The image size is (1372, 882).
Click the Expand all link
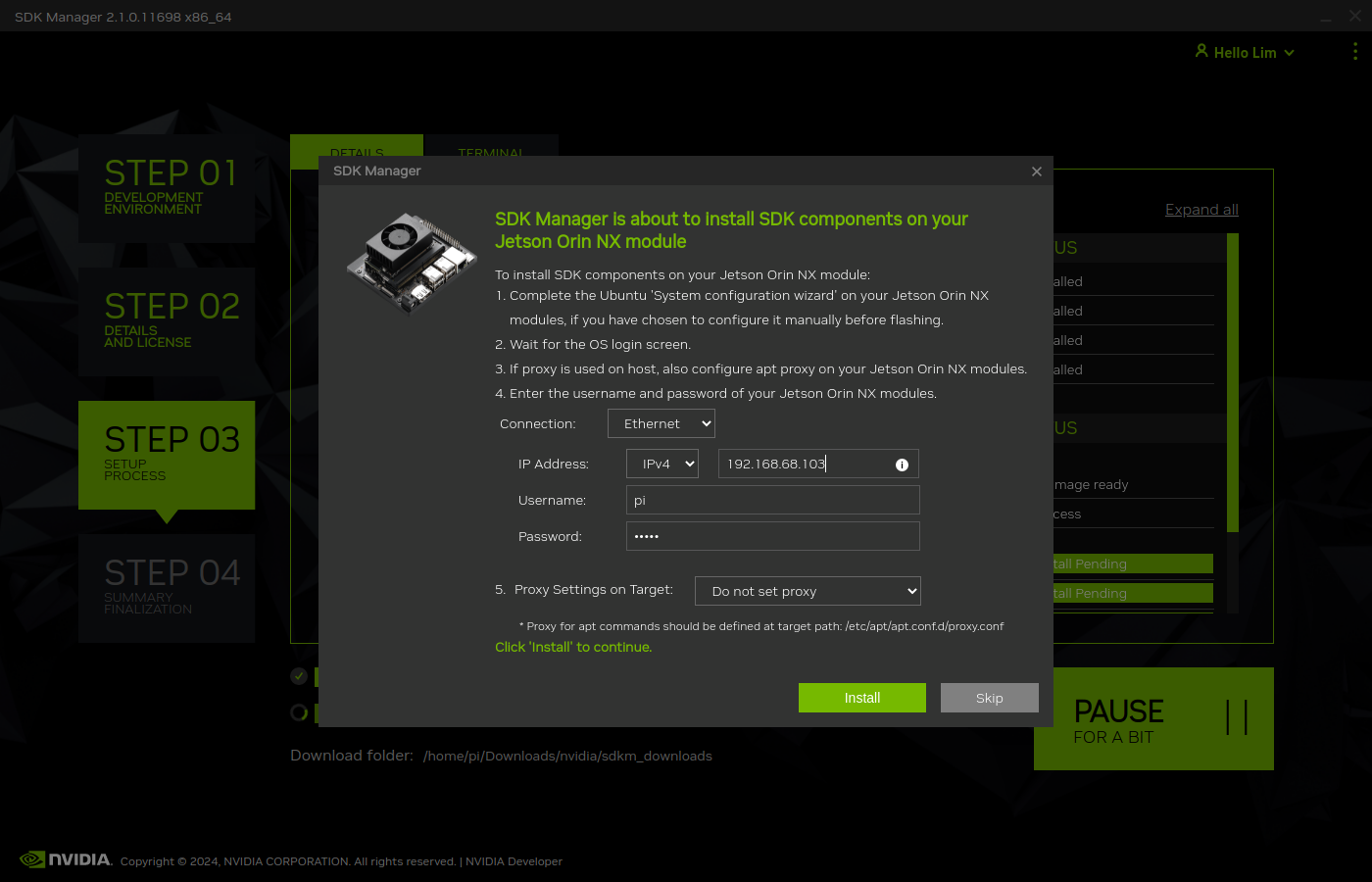pos(1201,210)
